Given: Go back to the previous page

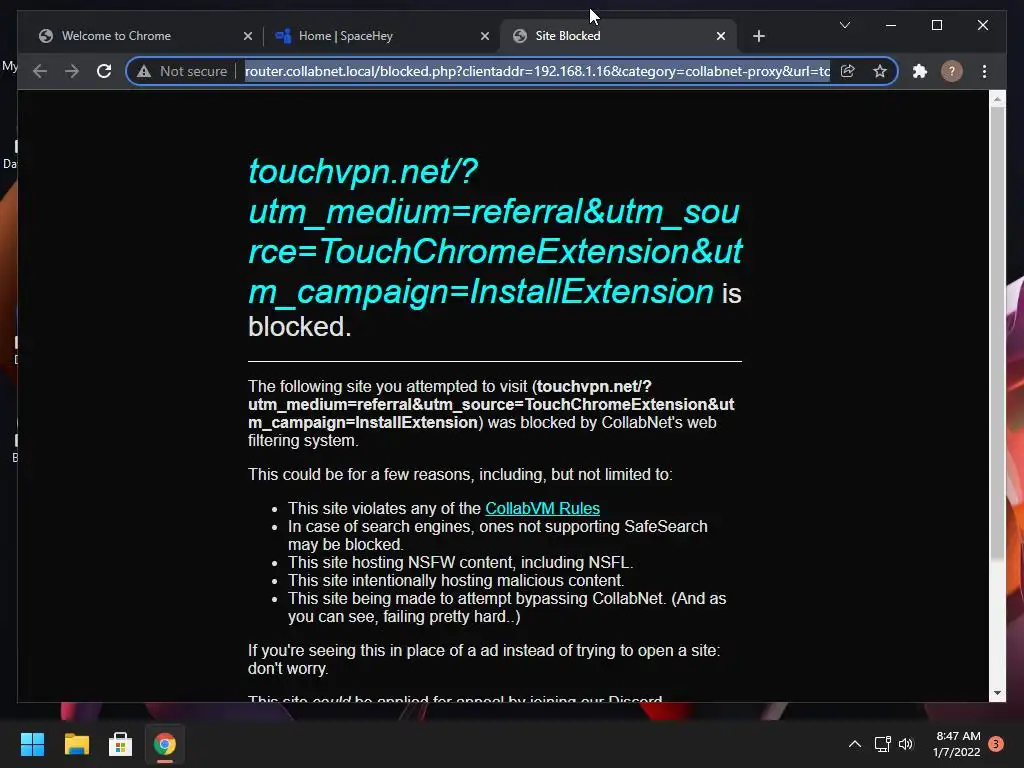Looking at the screenshot, I should [x=40, y=71].
